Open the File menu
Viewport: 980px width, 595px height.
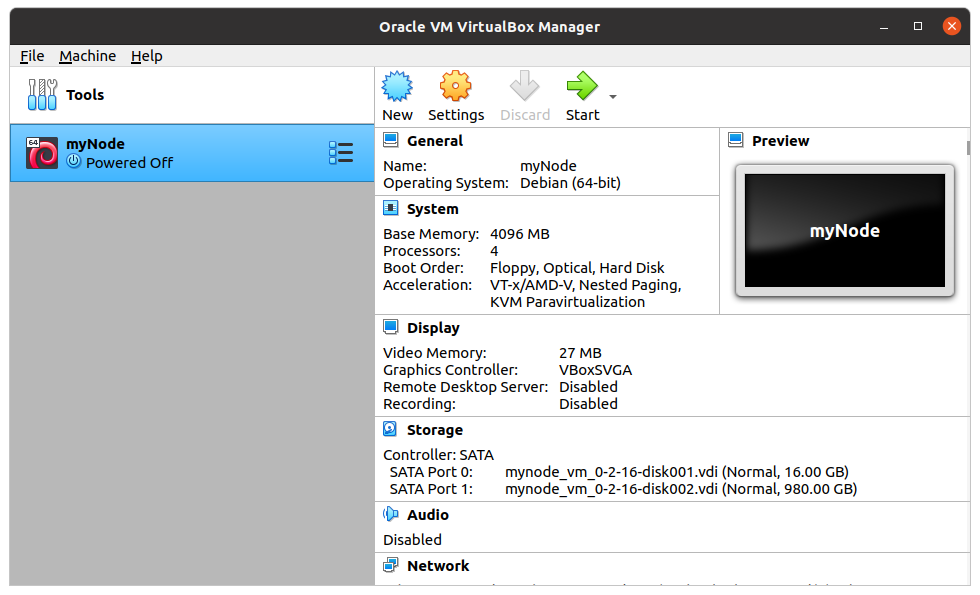click(32, 56)
